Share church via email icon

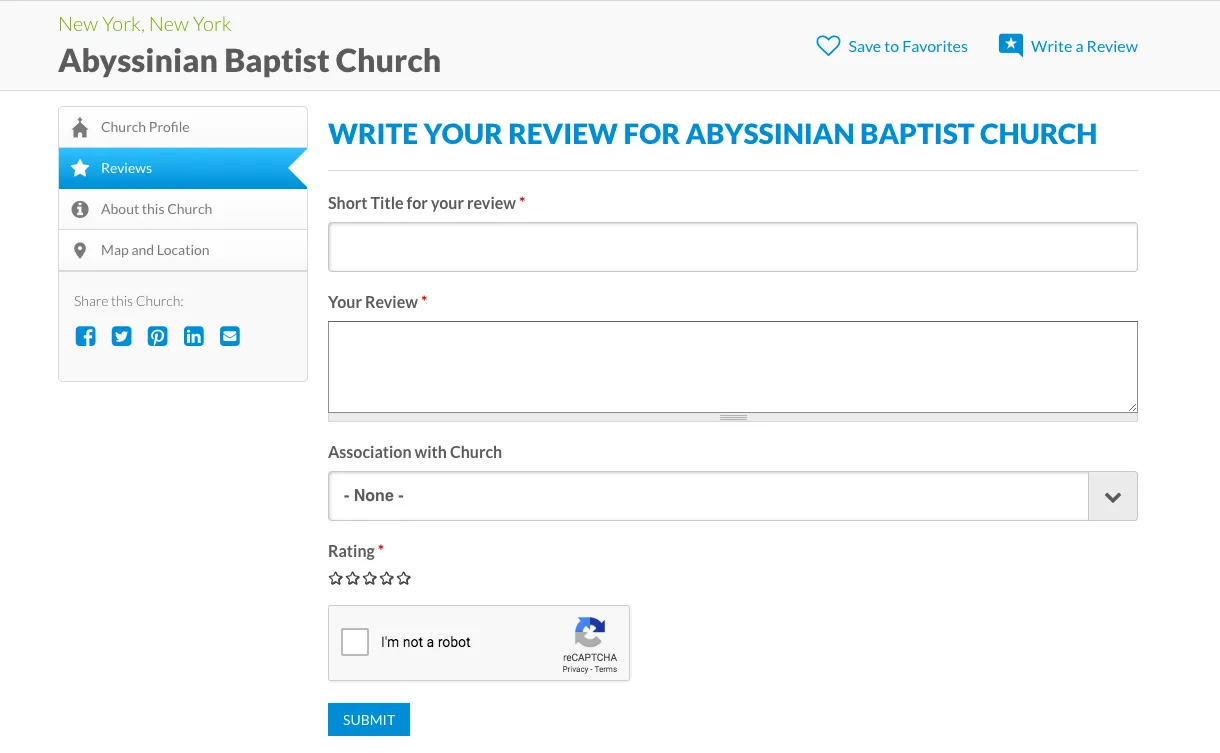pos(230,336)
